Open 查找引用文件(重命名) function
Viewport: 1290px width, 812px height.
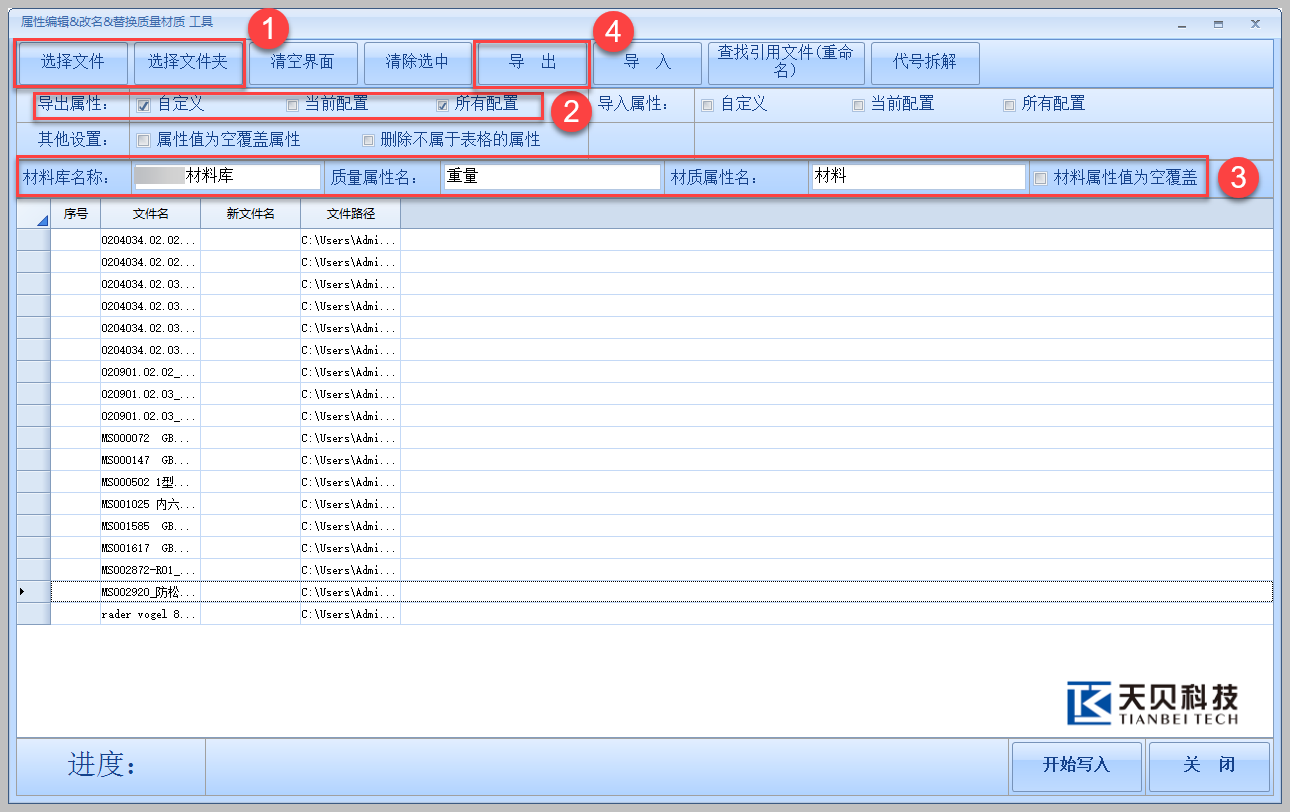point(785,62)
